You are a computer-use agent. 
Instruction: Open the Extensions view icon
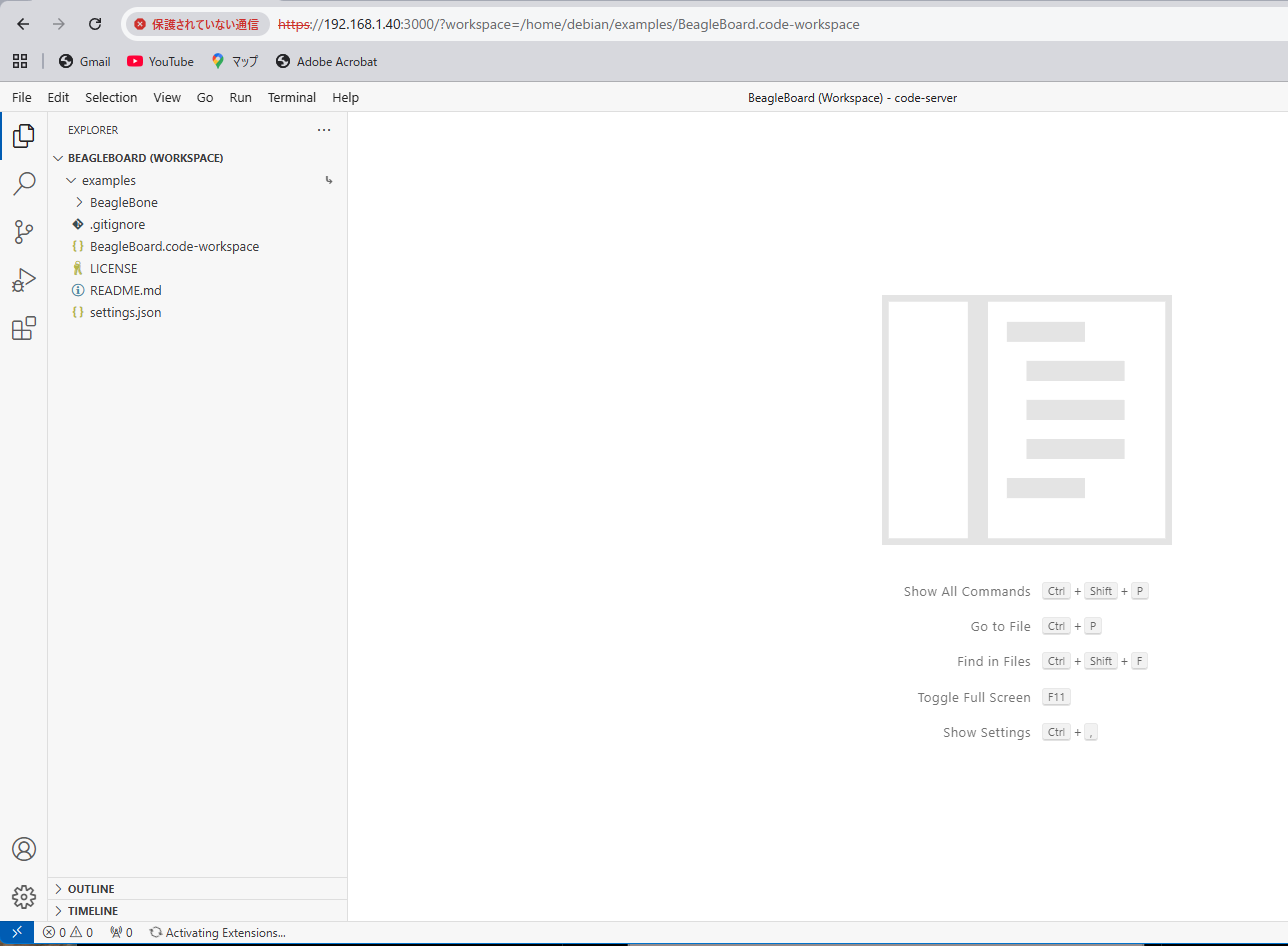tap(24, 328)
